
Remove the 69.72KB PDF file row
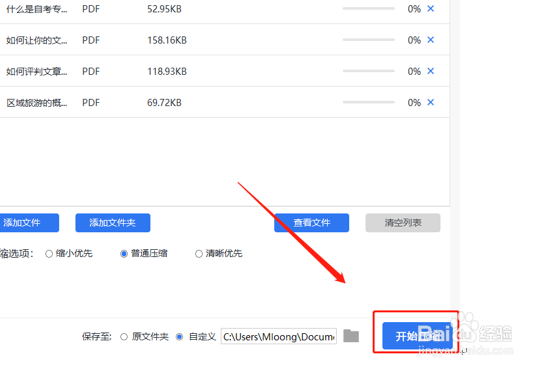[x=430, y=102]
